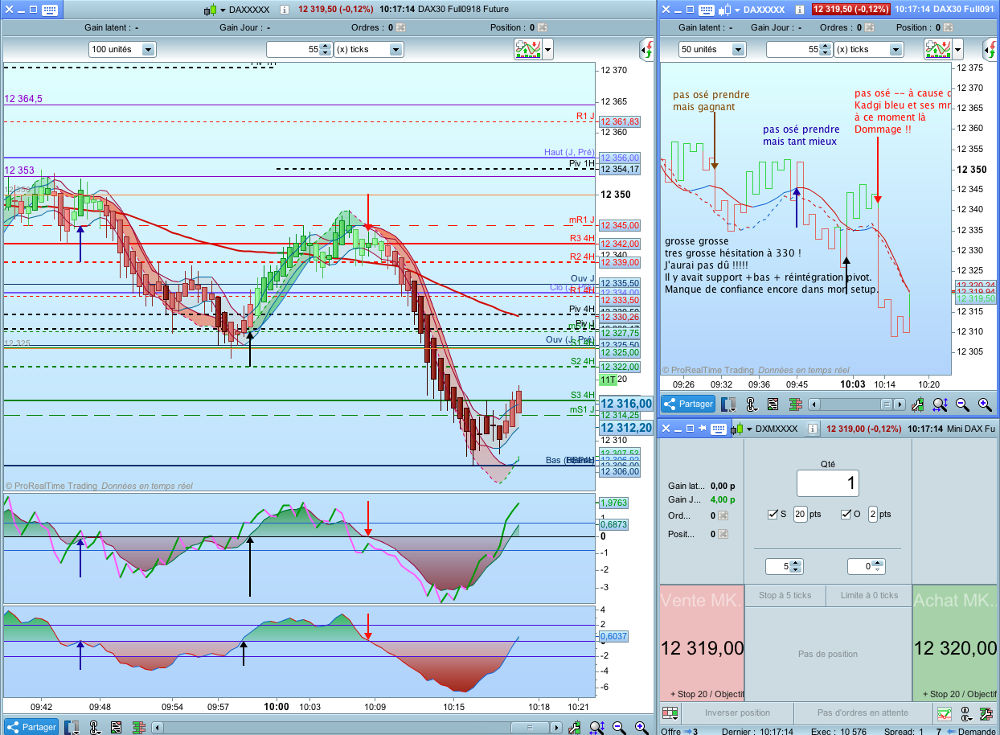Click 55 ticks field in the right chart

pos(793,49)
